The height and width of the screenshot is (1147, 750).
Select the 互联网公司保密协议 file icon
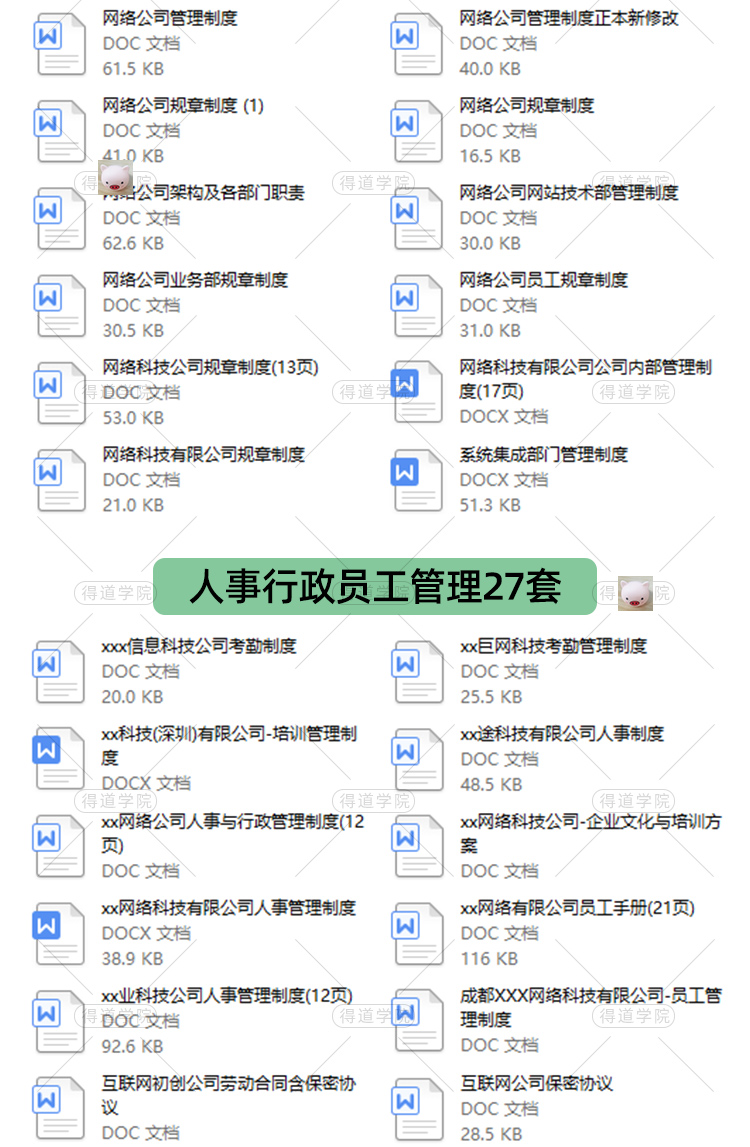pos(417,1107)
